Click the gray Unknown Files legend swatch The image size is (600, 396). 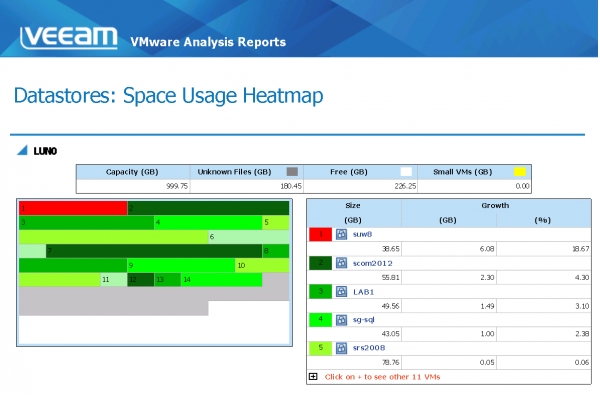click(292, 172)
